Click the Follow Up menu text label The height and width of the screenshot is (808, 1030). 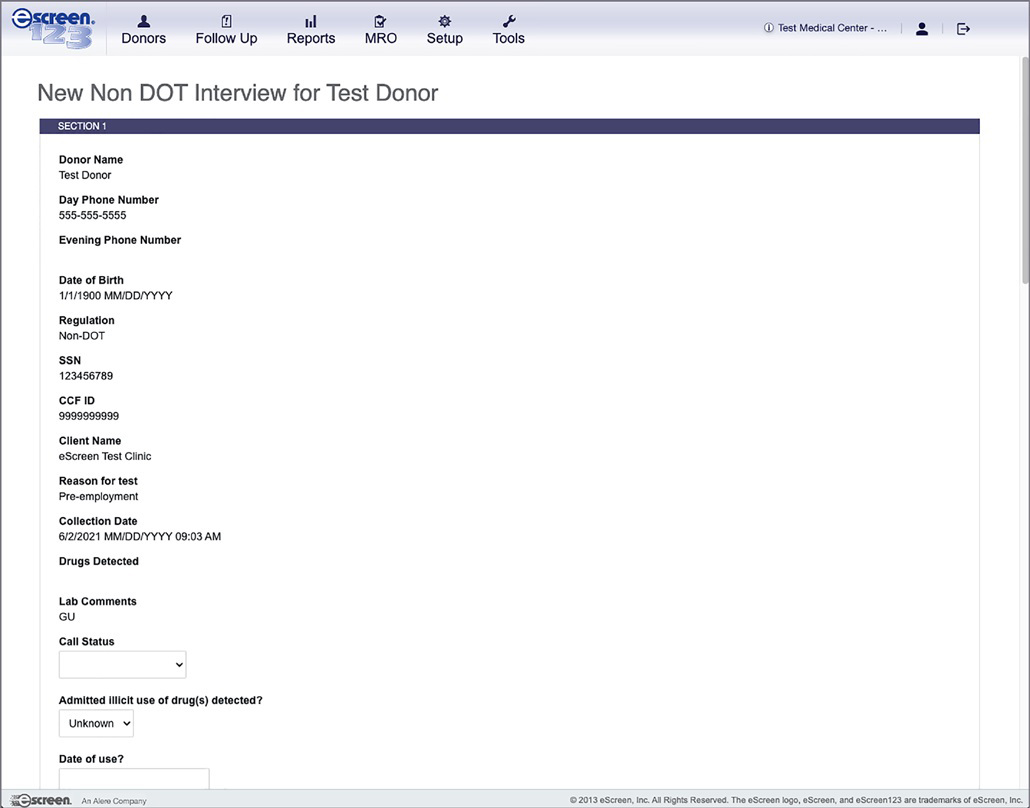(x=226, y=39)
